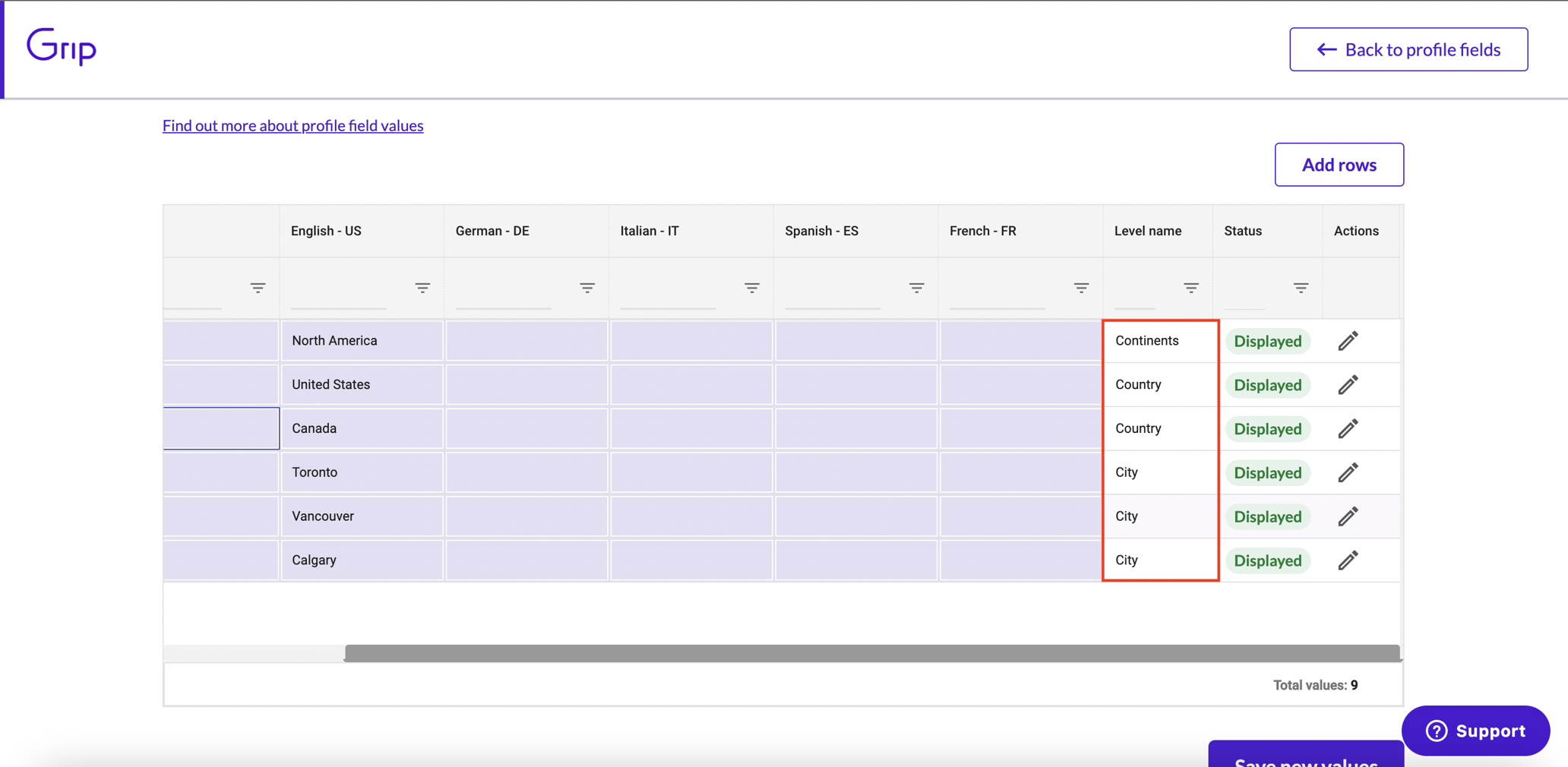Click Save new values button
Screen dimensions: 1568x767
(x=1306, y=755)
